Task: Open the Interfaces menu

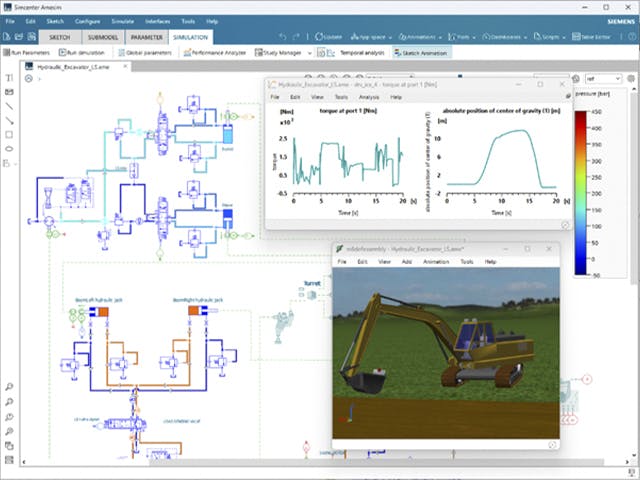Action: [158, 21]
